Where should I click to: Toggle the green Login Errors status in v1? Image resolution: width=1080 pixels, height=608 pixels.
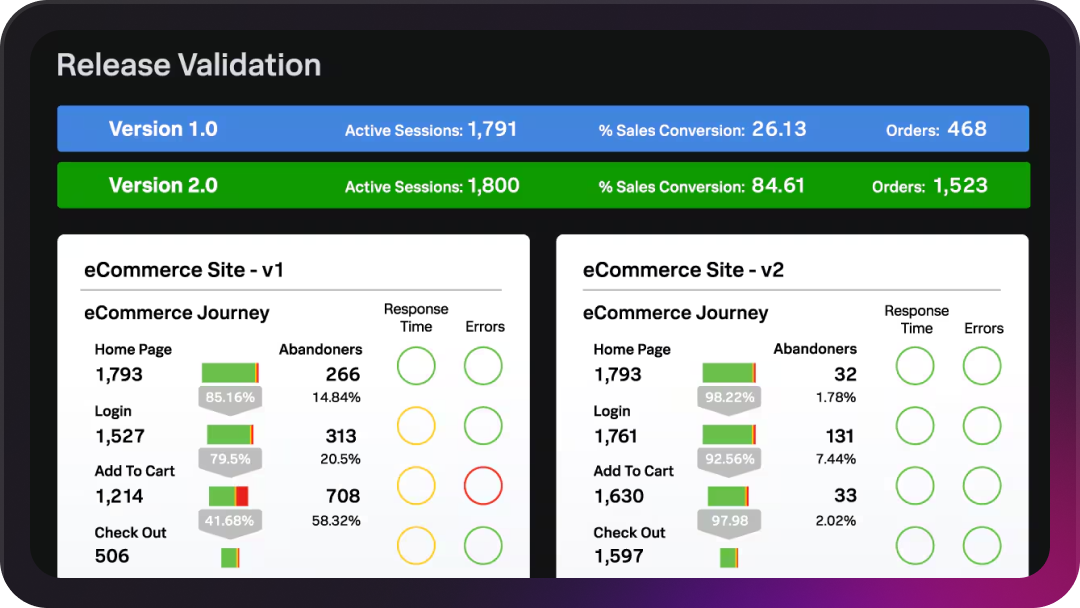coord(483,425)
